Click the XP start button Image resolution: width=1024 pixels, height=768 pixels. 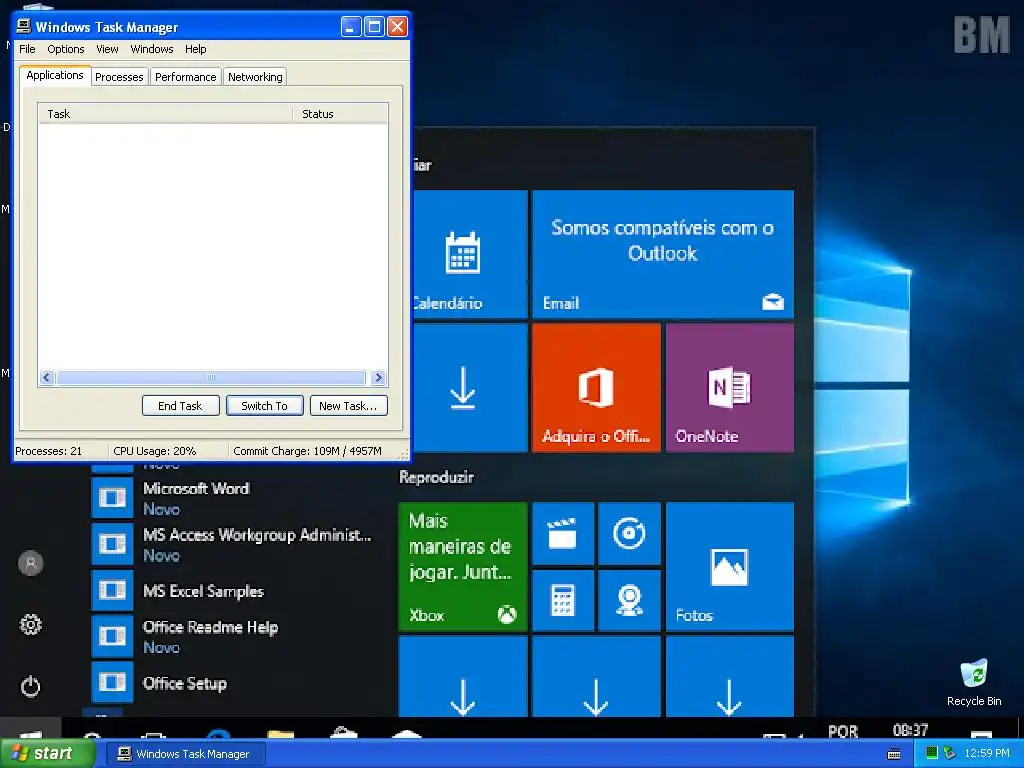click(46, 754)
